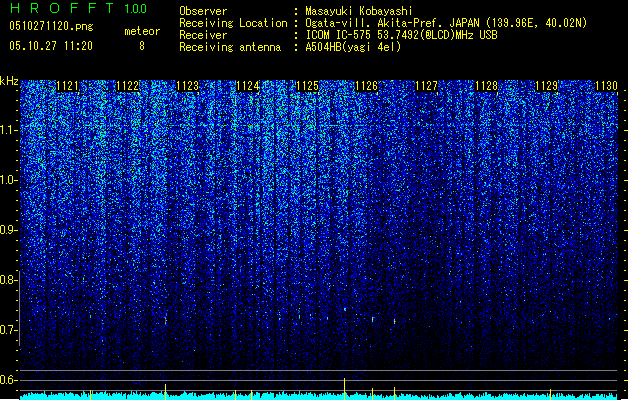Click the 1124 time marker
This screenshot has width=629, height=400.
tap(248, 86)
